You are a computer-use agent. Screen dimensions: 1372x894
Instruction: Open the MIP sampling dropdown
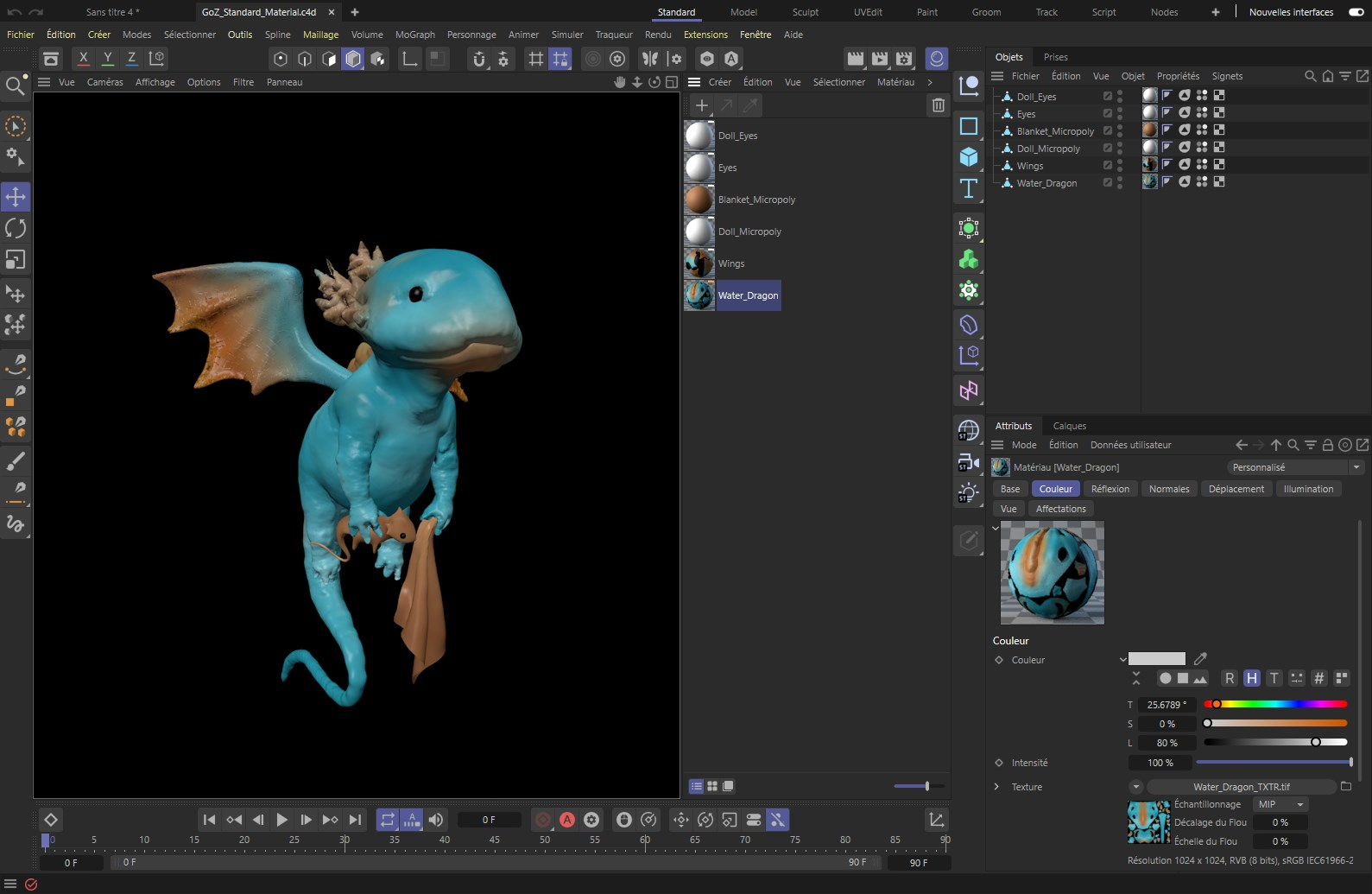(1280, 804)
